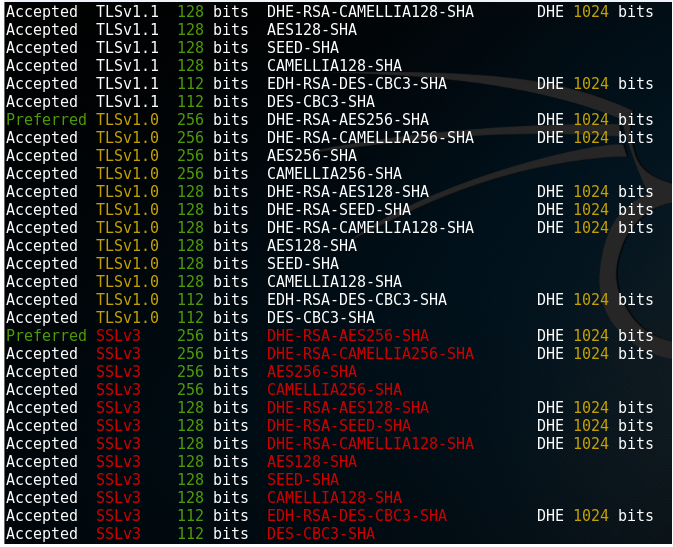673x547 pixels.
Task: Click SEED-SHA cipher on the TLSv1.1 row
Action: [303, 48]
